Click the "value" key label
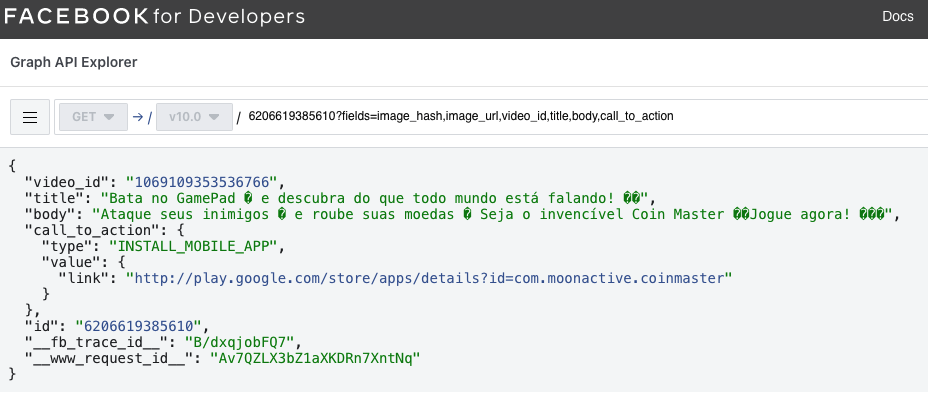 70,262
